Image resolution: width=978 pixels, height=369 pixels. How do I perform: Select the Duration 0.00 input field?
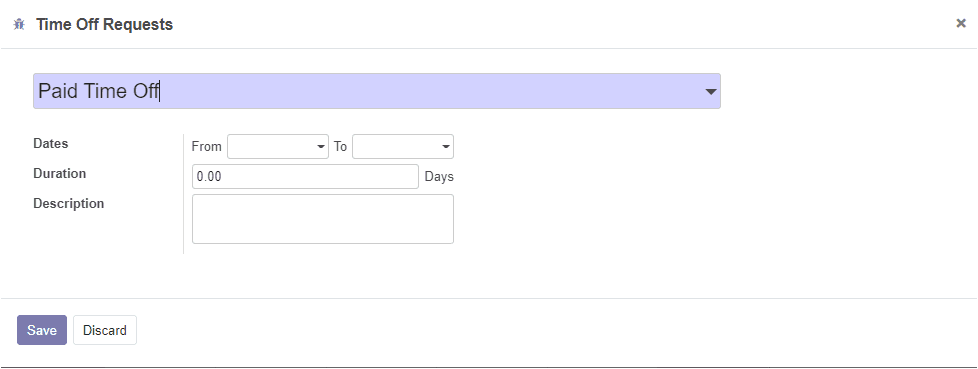[x=305, y=176]
